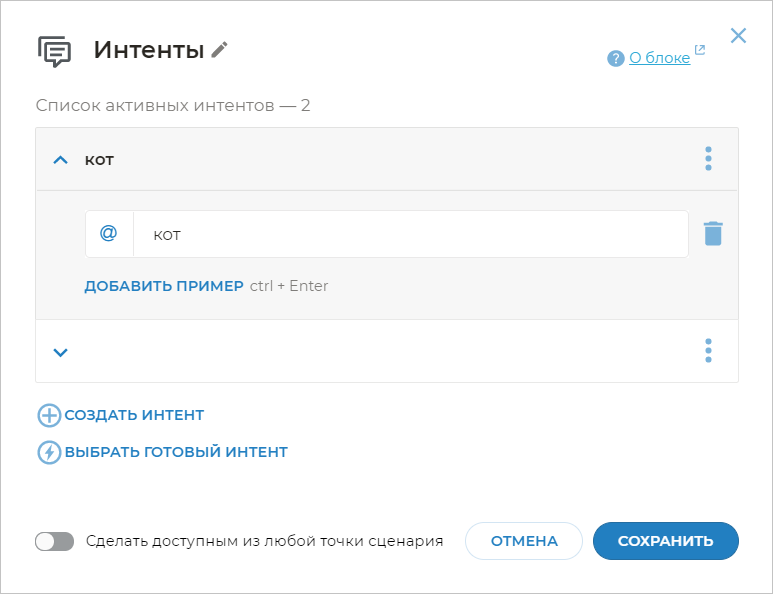Delete the «кот» example with the trash icon
The image size is (773, 594).
pos(712,234)
